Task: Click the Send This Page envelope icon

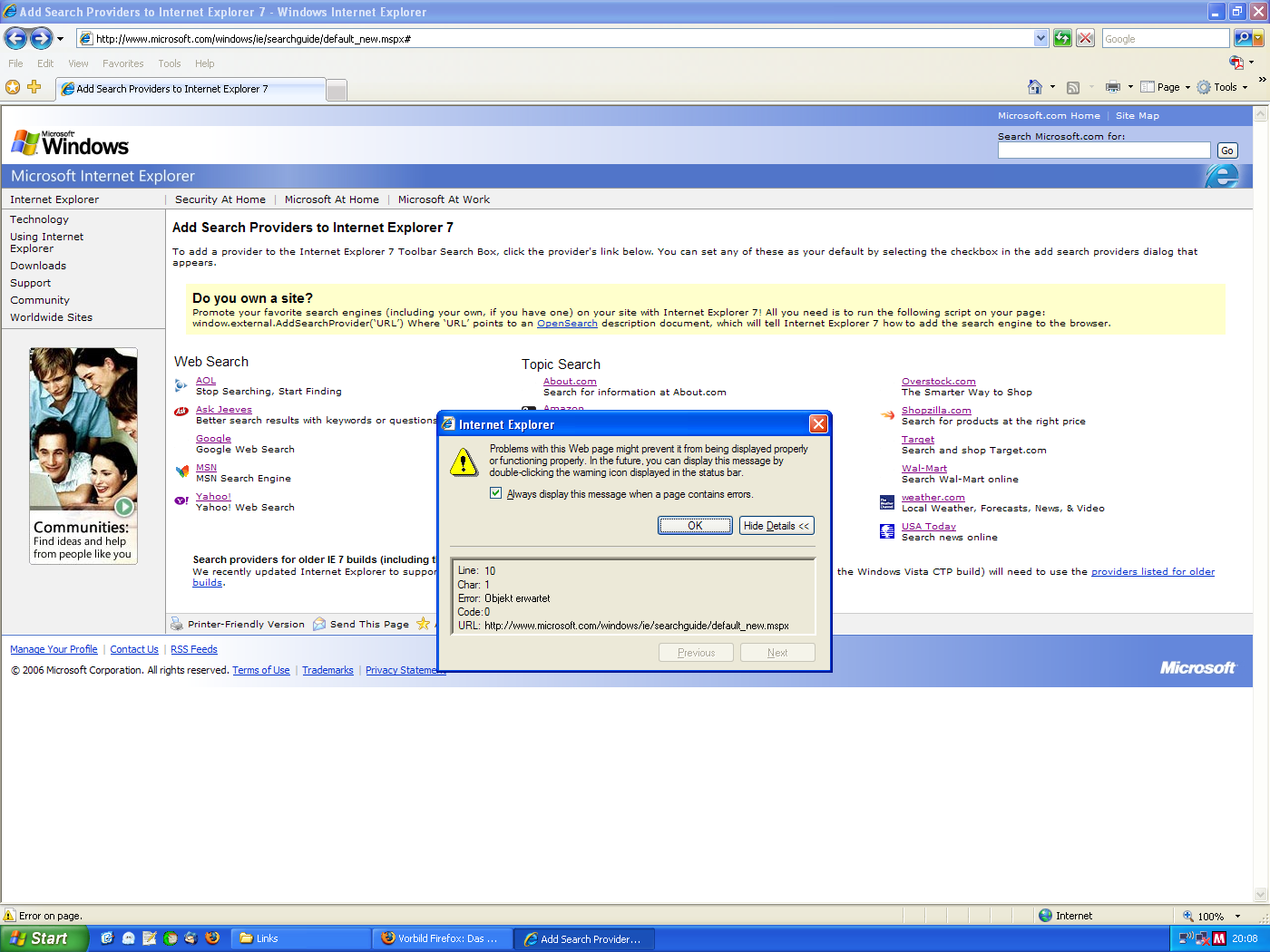Action: click(319, 624)
